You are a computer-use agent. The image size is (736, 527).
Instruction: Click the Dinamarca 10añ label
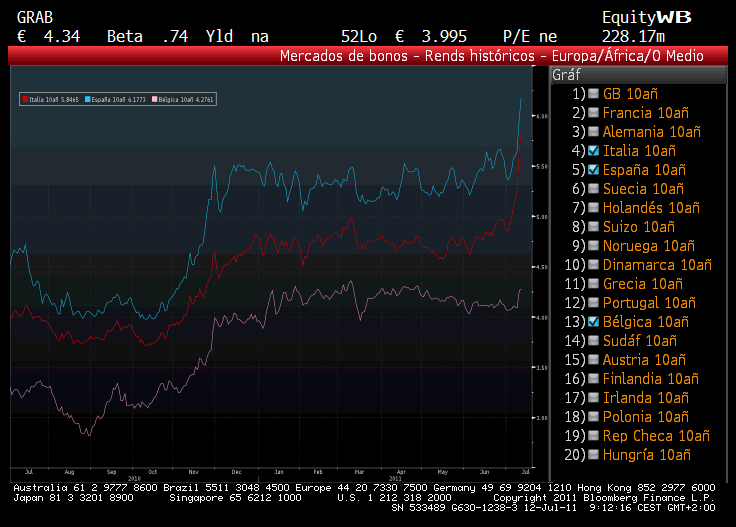[657, 265]
